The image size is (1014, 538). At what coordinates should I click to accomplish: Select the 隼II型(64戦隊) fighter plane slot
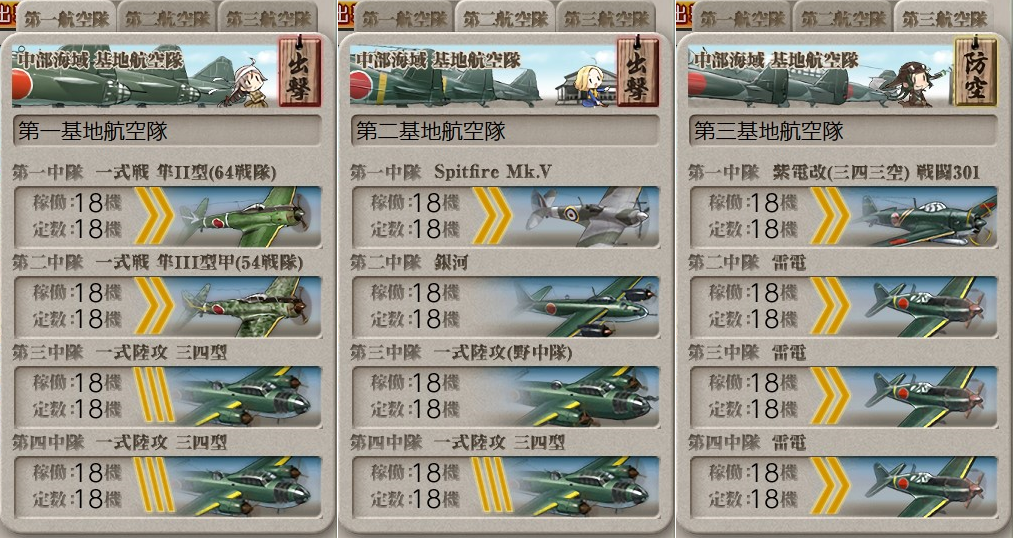[167, 217]
